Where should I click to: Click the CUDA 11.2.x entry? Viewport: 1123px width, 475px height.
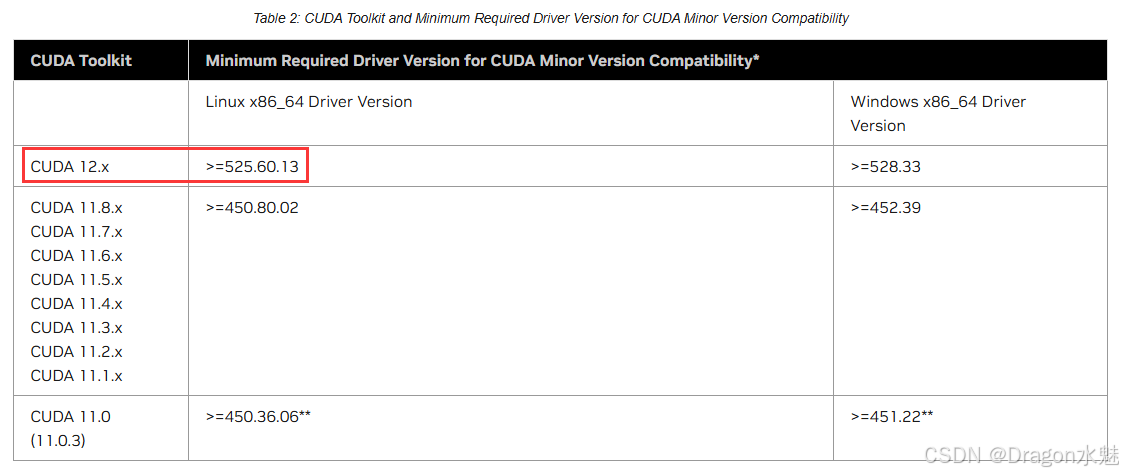click(x=77, y=352)
